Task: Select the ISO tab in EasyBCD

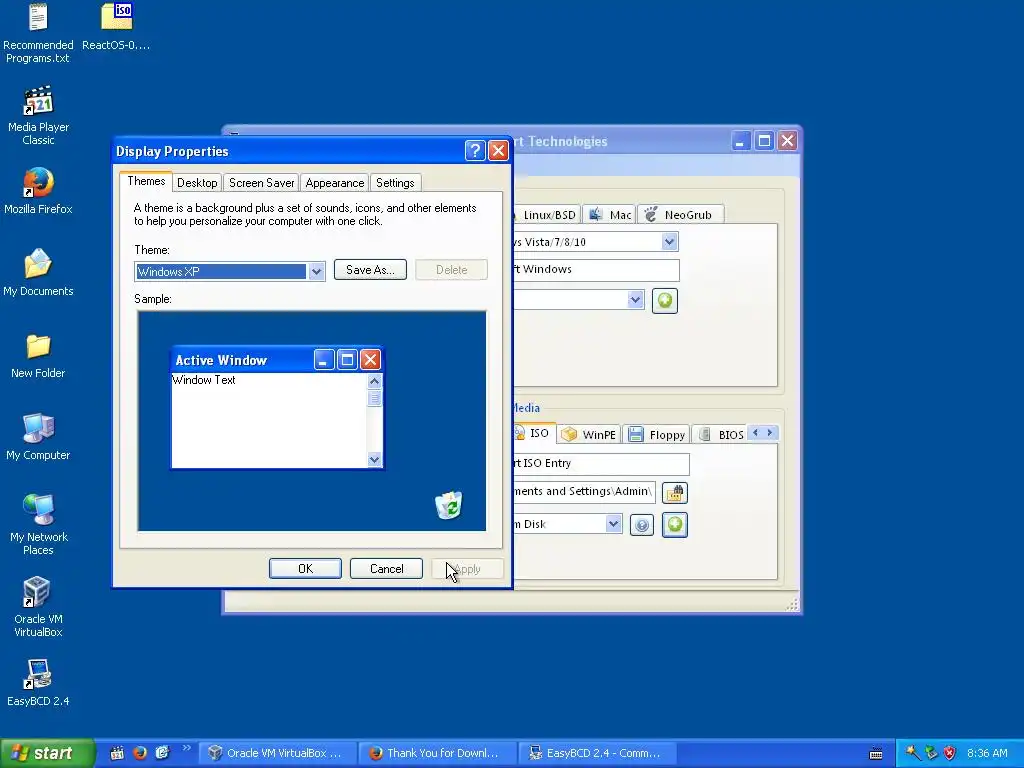Action: (534, 433)
